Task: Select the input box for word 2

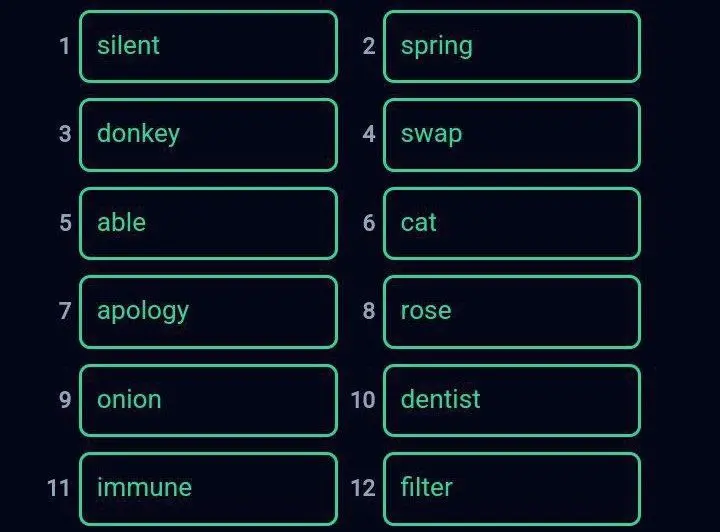Action: 512,46
